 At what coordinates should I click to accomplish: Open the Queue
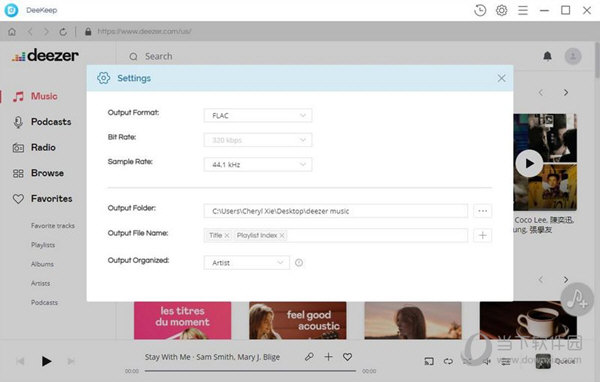tap(555, 361)
